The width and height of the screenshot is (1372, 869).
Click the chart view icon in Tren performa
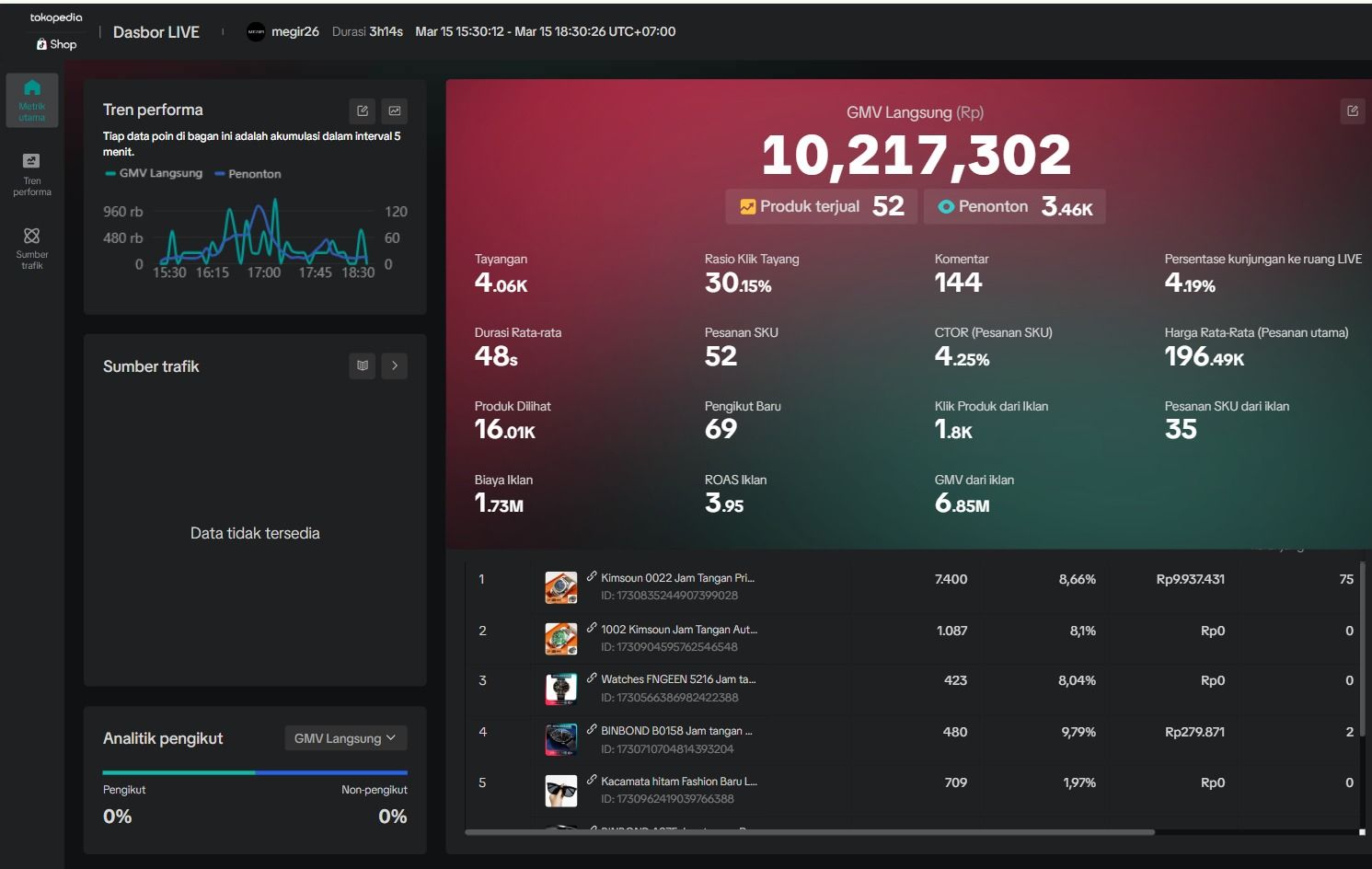(x=395, y=111)
